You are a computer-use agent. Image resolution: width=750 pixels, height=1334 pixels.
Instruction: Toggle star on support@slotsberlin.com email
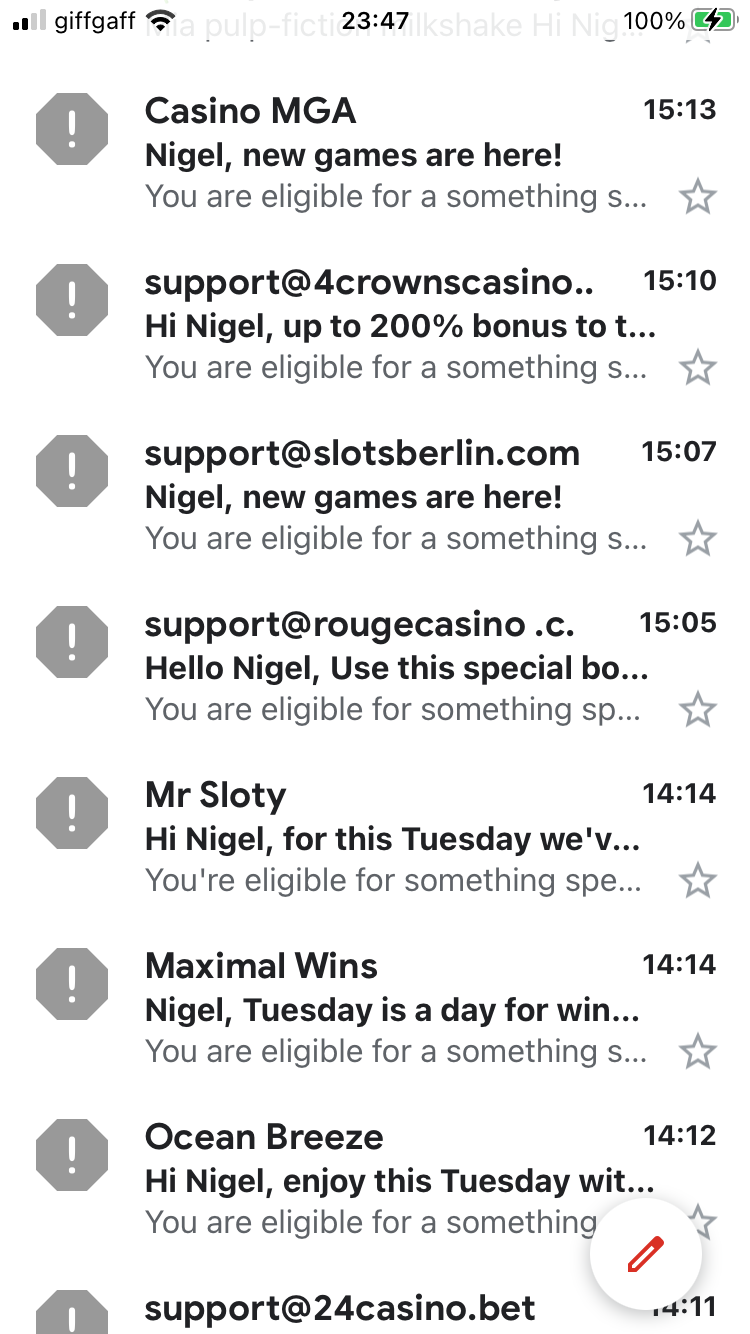click(697, 539)
